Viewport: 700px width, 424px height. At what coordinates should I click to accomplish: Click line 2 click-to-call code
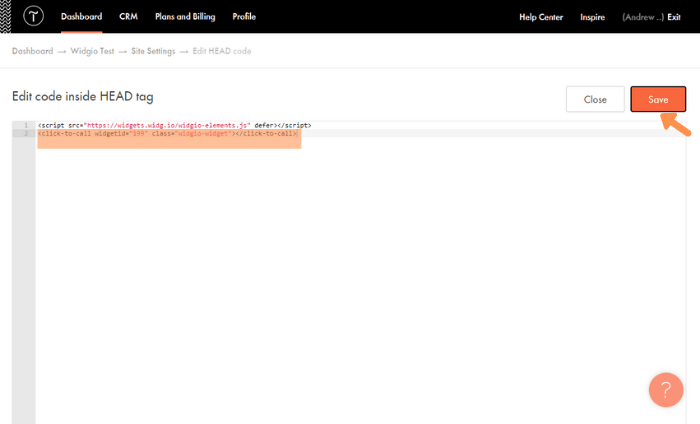click(167, 133)
